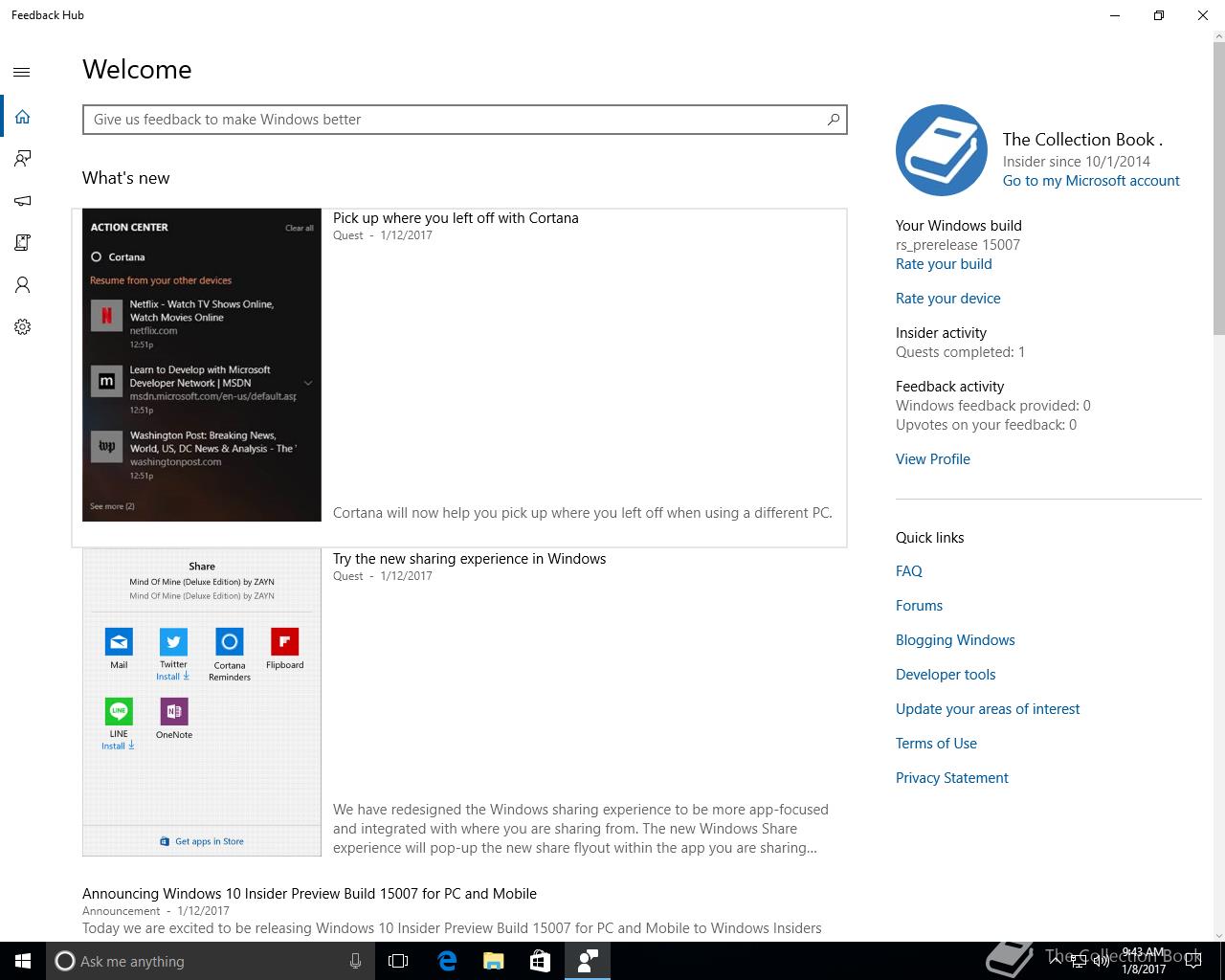Image resolution: width=1225 pixels, height=980 pixels.
Task: Select the Home icon in sidebar
Action: click(x=22, y=117)
